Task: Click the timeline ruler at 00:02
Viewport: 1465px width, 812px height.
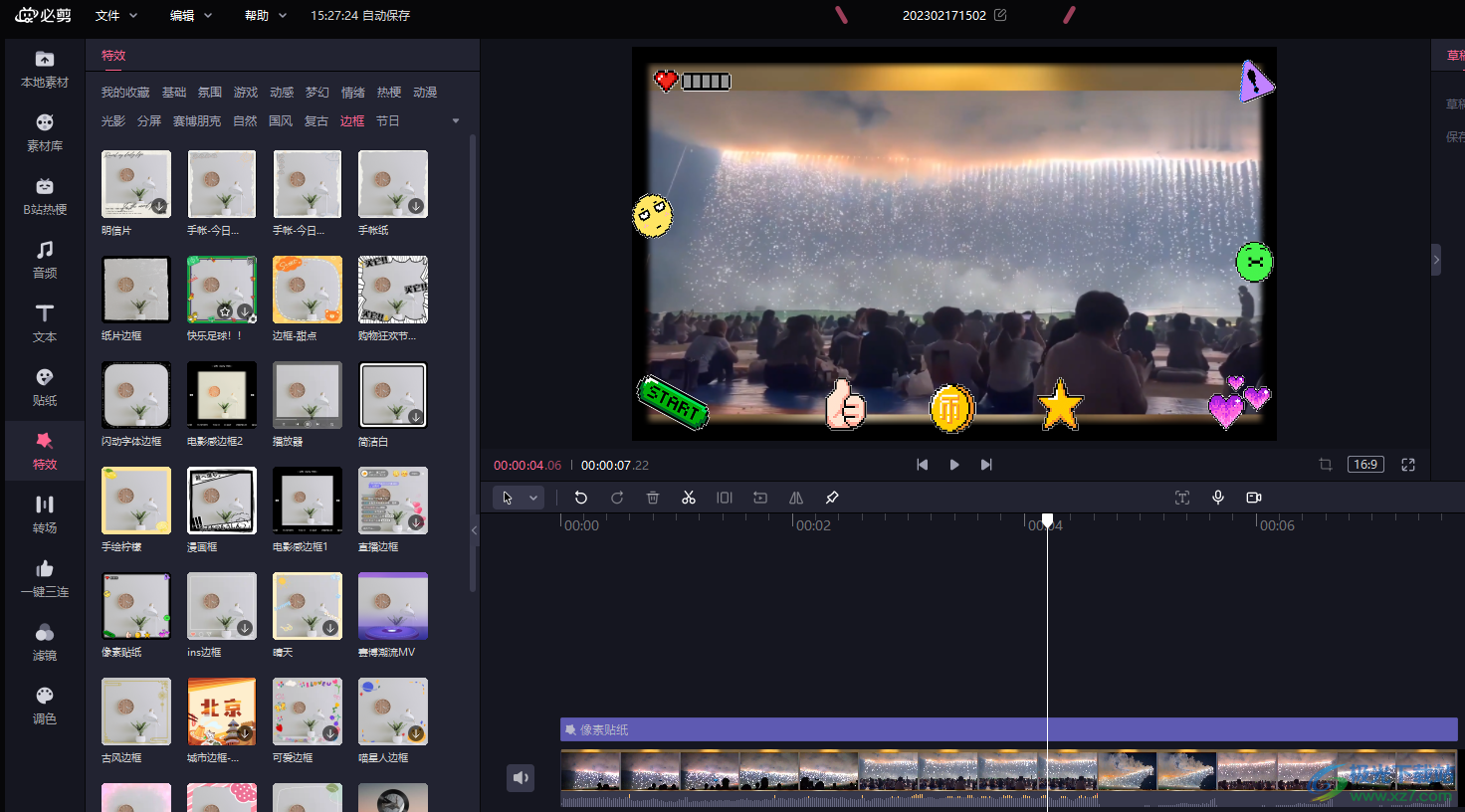Action: pyautogui.click(x=812, y=525)
